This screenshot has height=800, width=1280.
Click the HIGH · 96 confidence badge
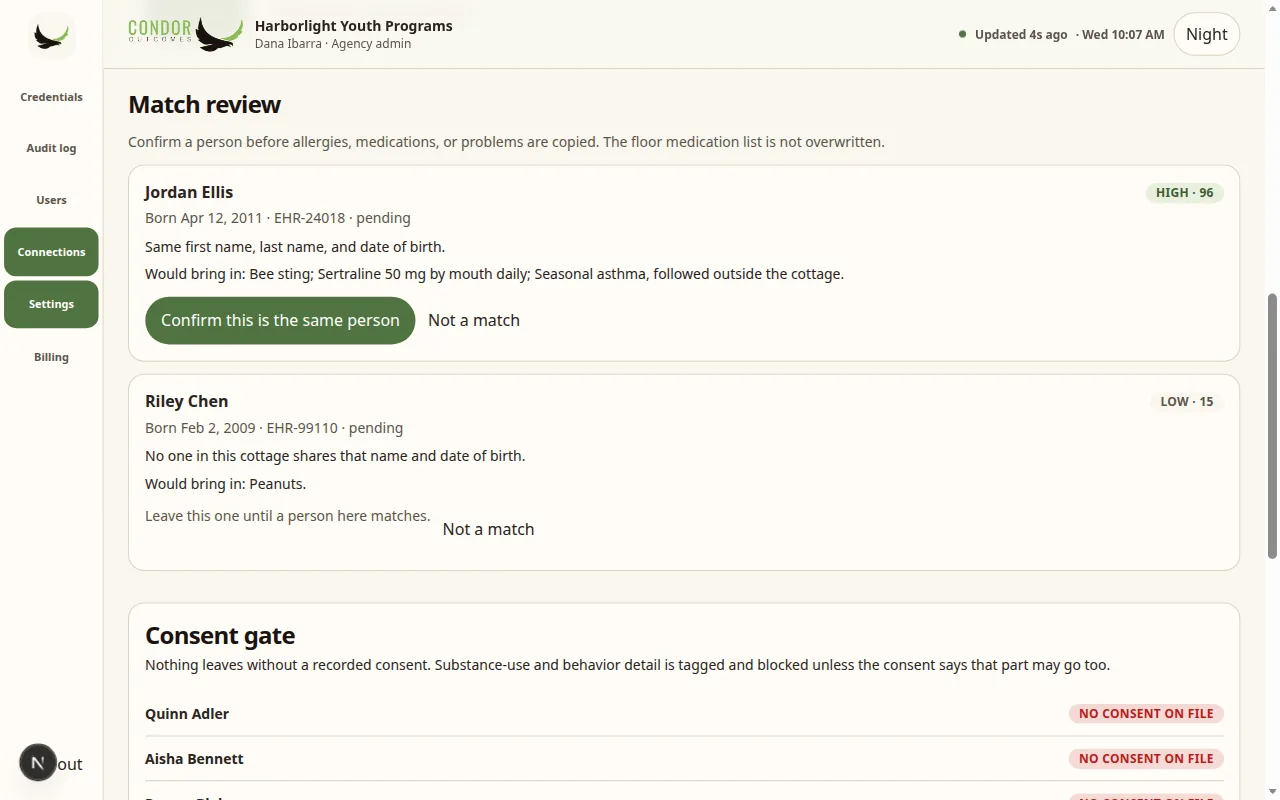coord(1185,192)
